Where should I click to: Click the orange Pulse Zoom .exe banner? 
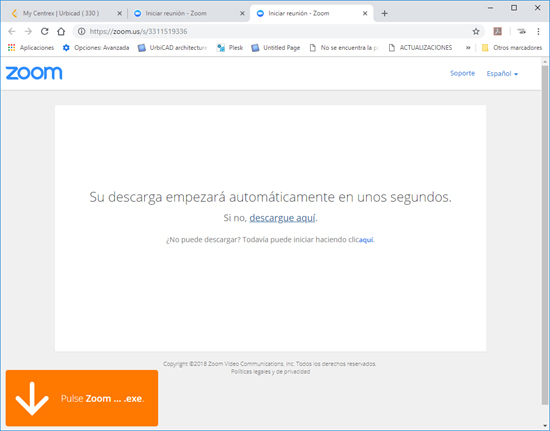point(82,398)
